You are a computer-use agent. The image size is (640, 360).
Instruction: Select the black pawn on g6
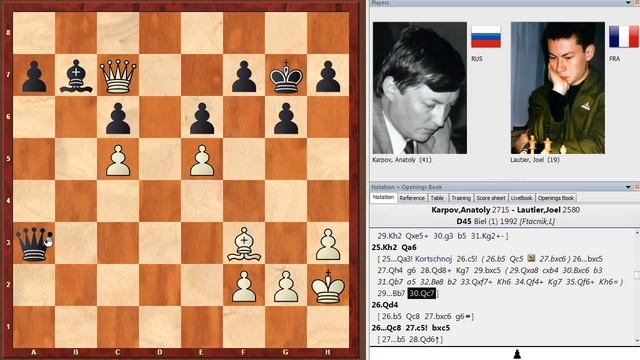[x=286, y=118]
